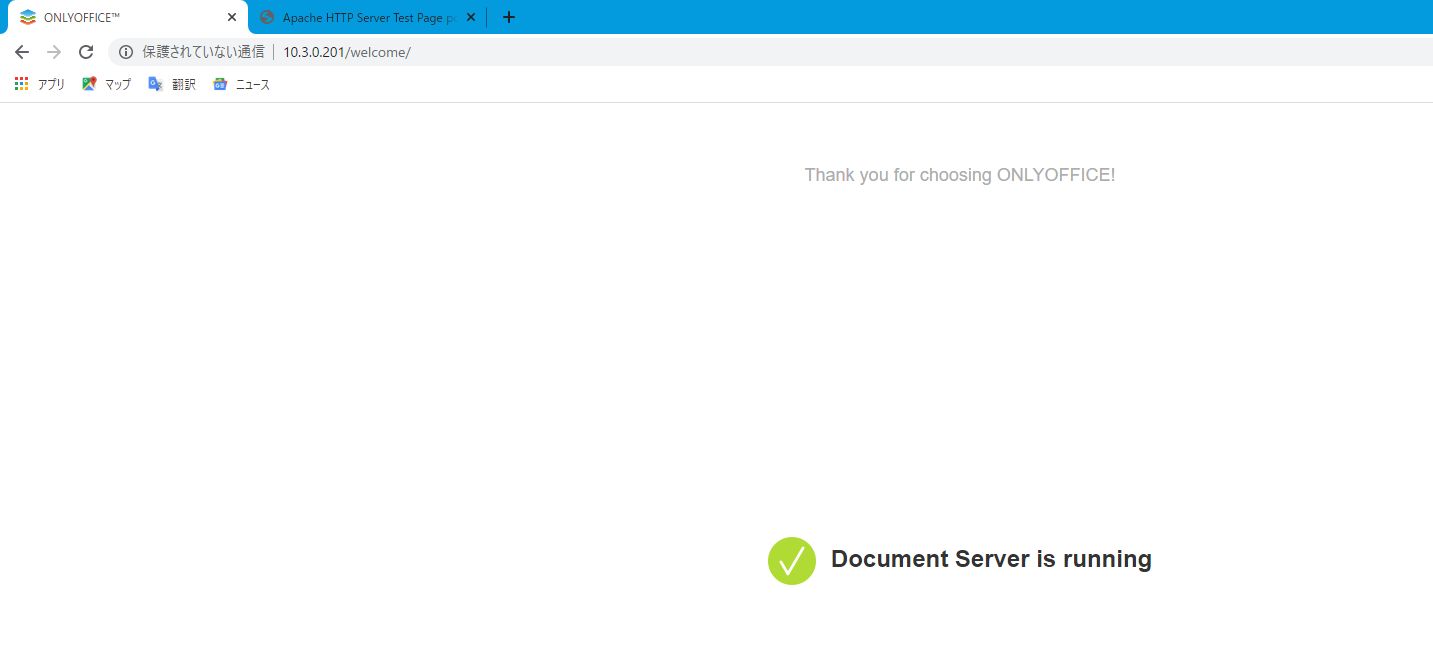1433x662 pixels.
Task: Click the green checkmark graphic
Action: pyautogui.click(x=791, y=560)
